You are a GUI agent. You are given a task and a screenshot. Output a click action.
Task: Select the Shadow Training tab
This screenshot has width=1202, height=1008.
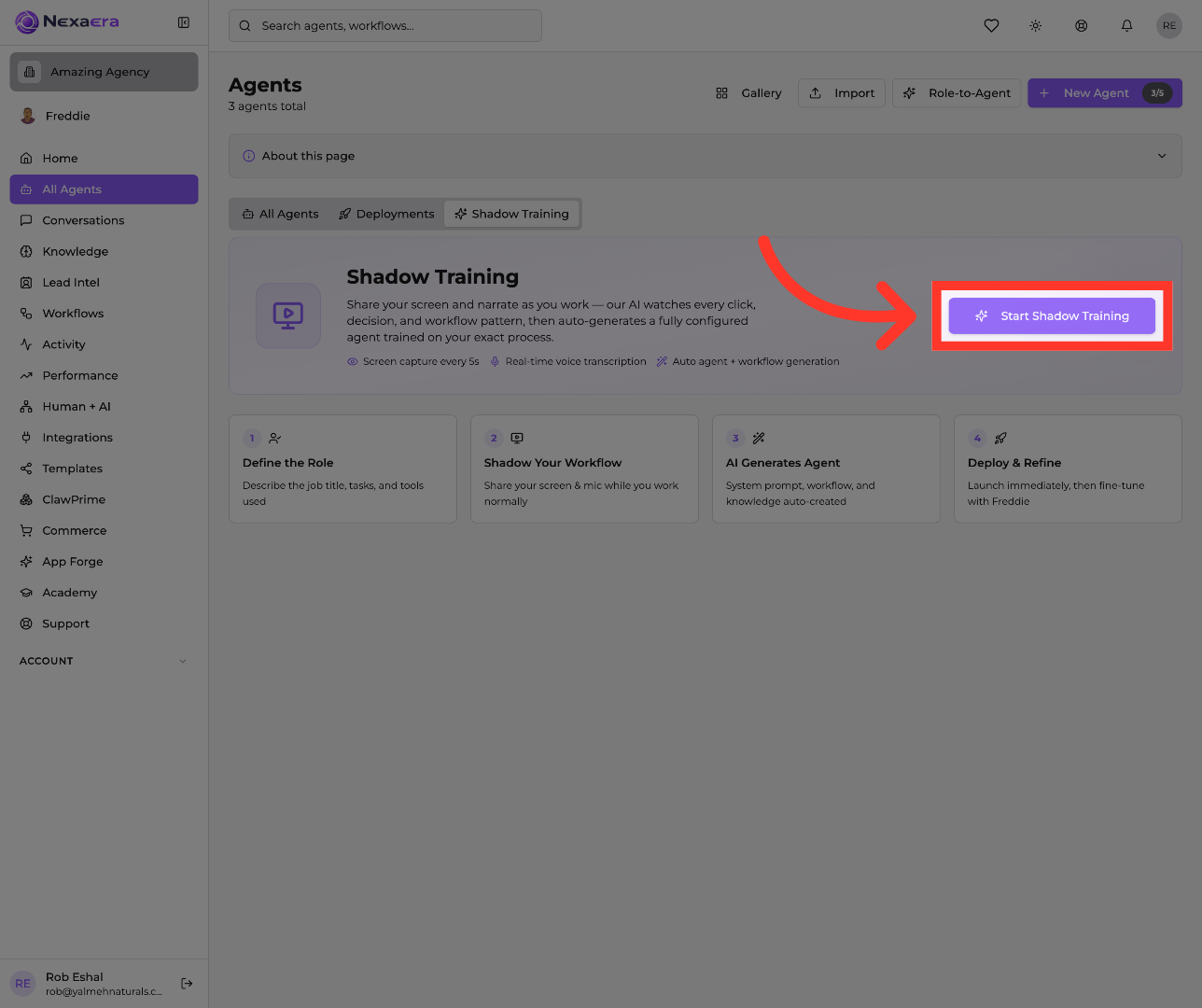[x=511, y=214]
